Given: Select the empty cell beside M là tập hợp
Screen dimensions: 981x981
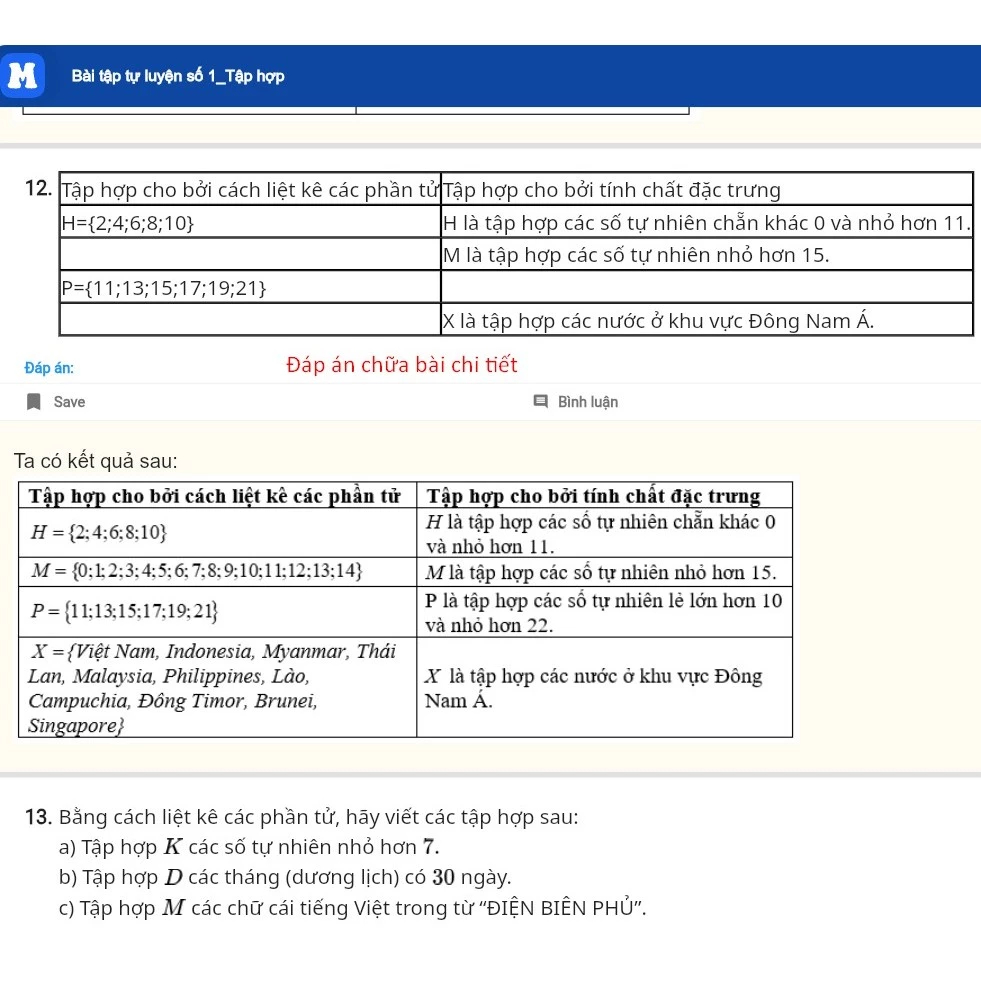Looking at the screenshot, I should click(x=250, y=254).
